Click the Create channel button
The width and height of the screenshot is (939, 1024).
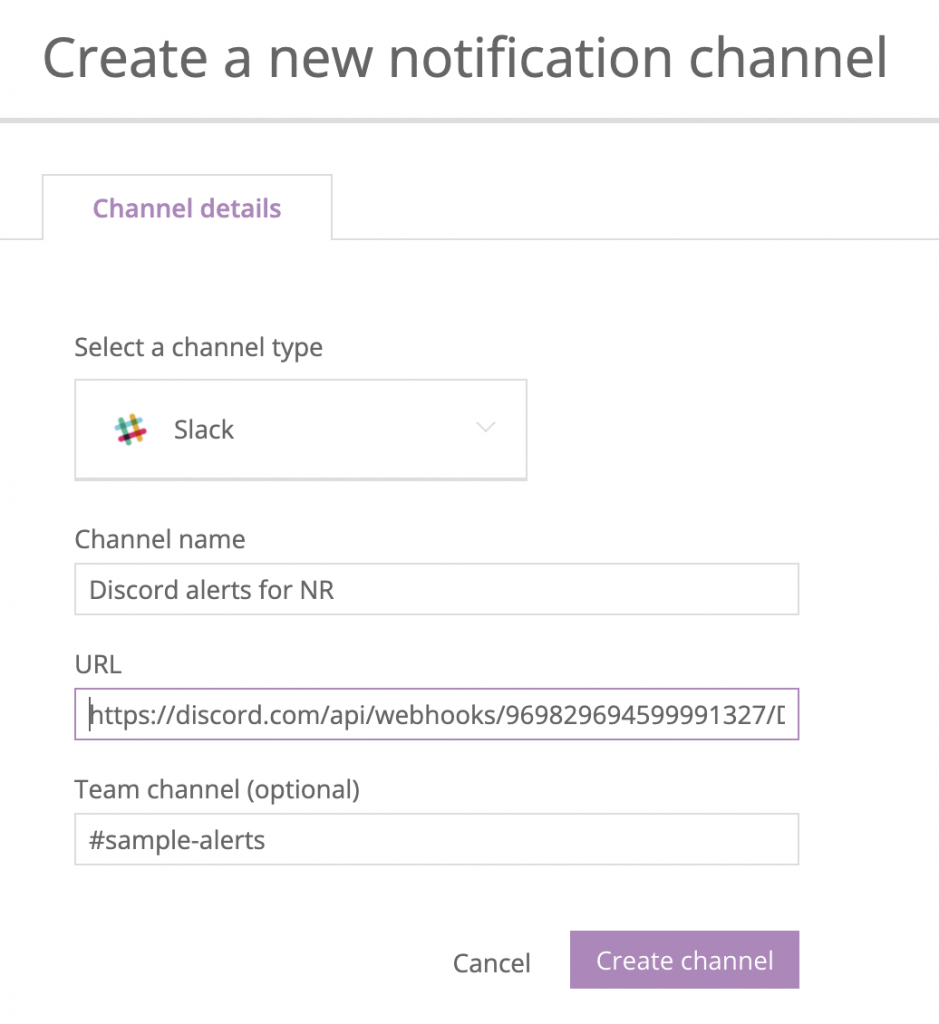pos(684,959)
